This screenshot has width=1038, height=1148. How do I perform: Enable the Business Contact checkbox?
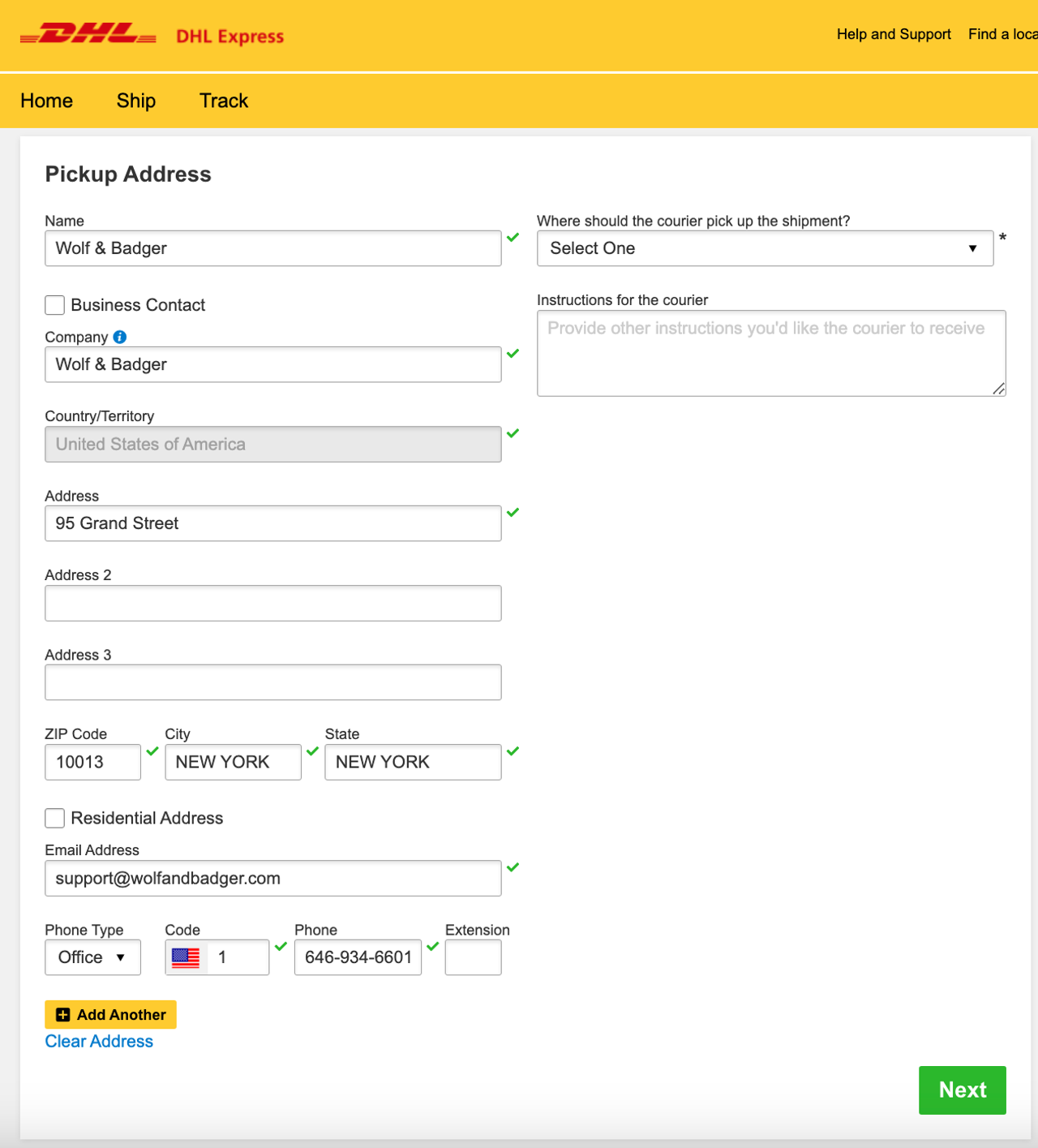(x=54, y=305)
